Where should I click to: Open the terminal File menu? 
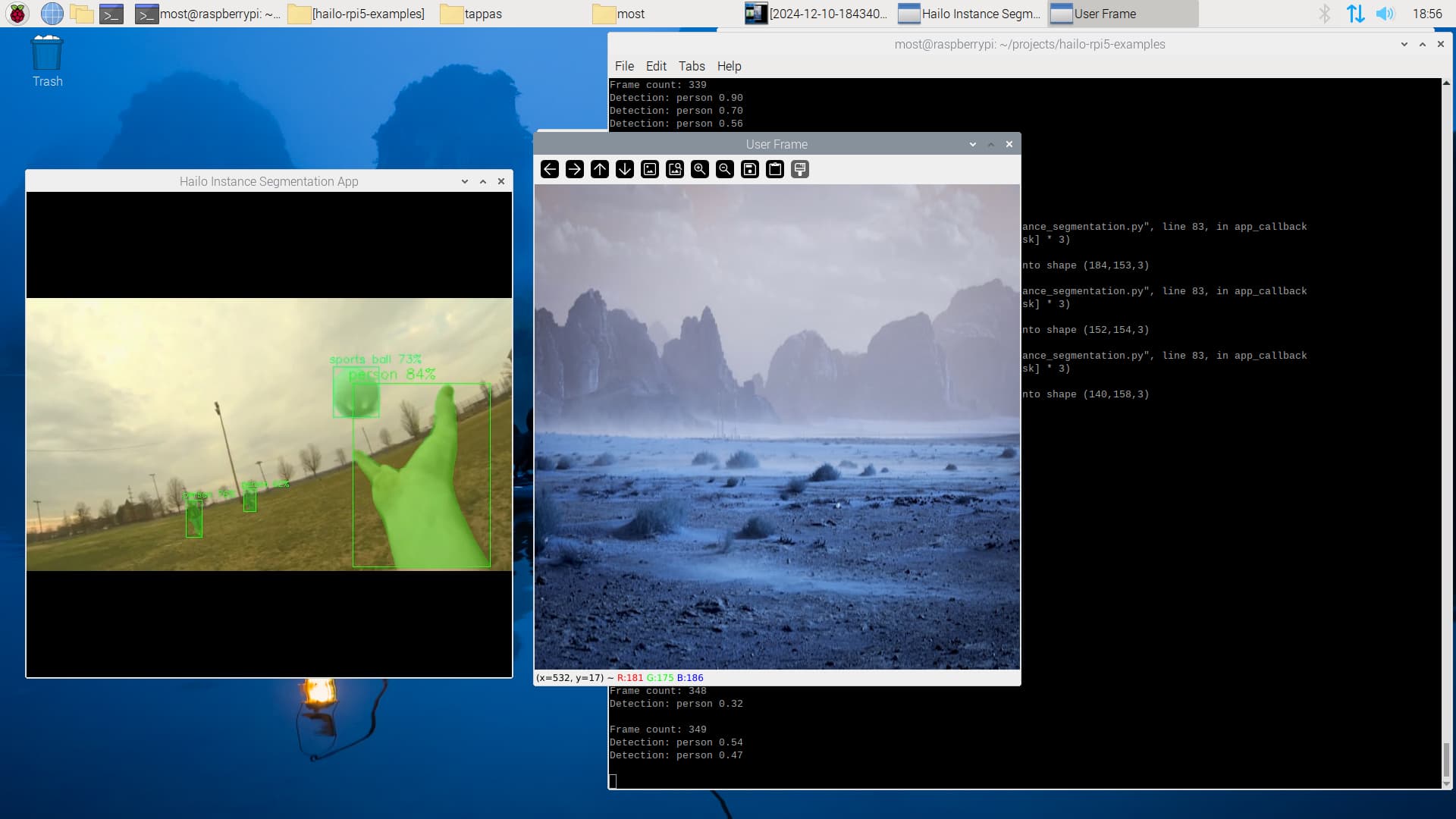coord(624,66)
